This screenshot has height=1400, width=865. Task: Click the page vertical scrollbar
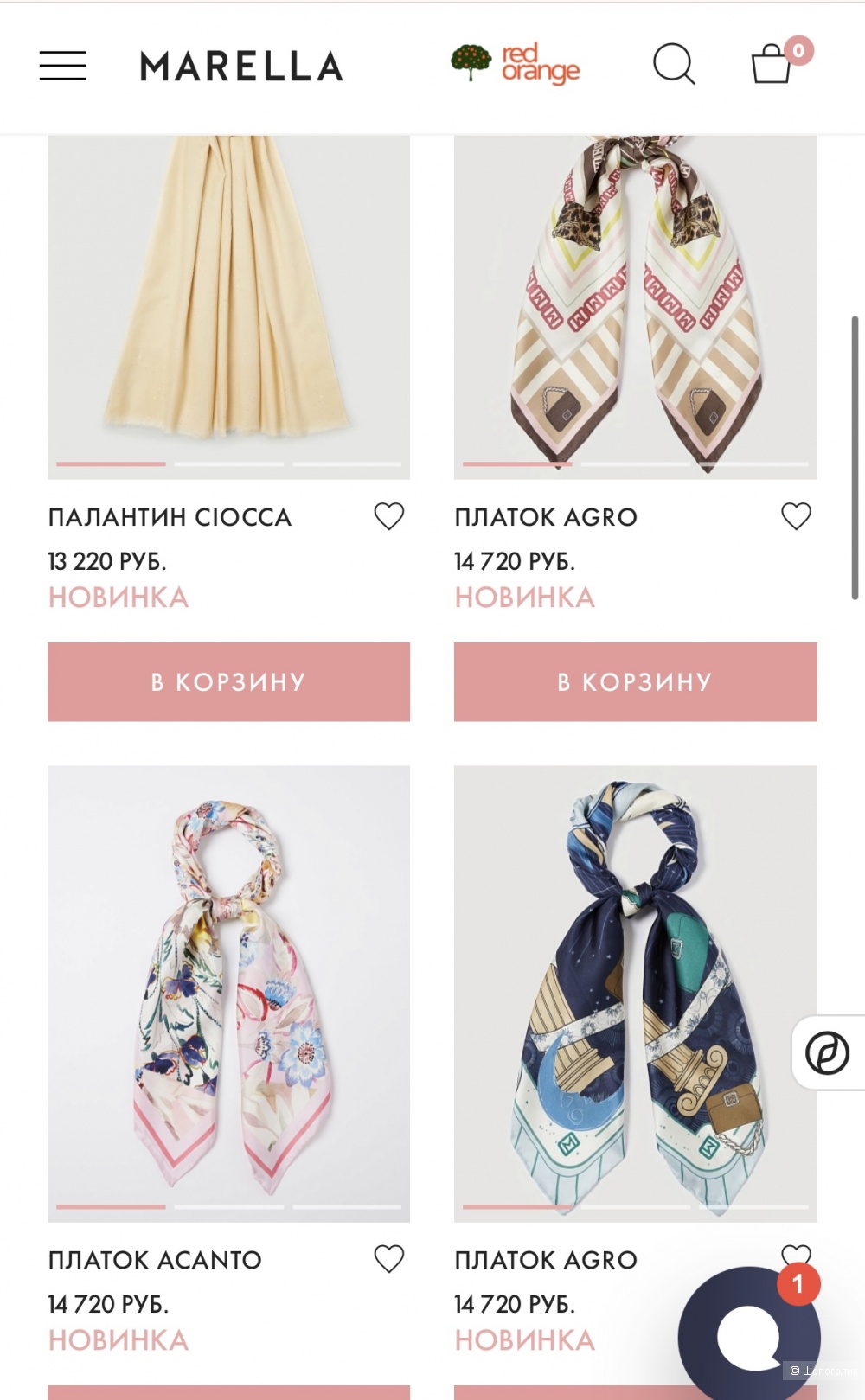click(855, 457)
